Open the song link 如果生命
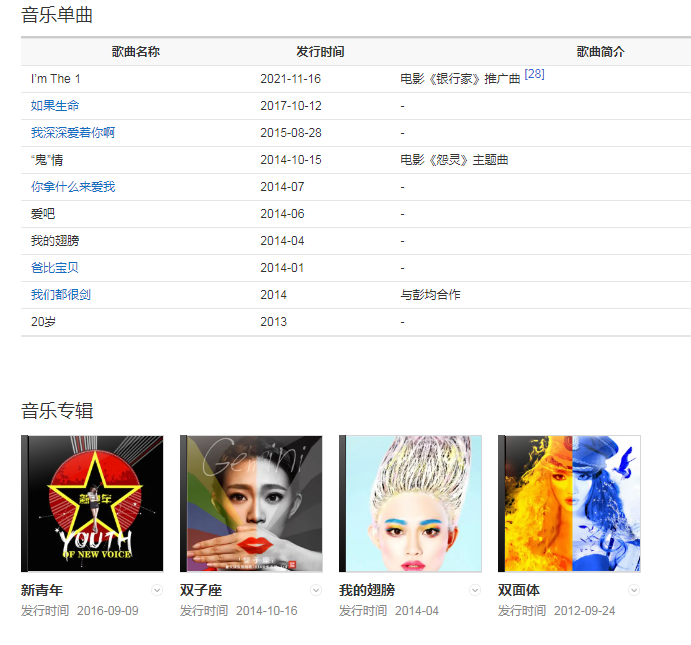Image resolution: width=691 pixels, height=645 pixels. pyautogui.click(x=55, y=106)
